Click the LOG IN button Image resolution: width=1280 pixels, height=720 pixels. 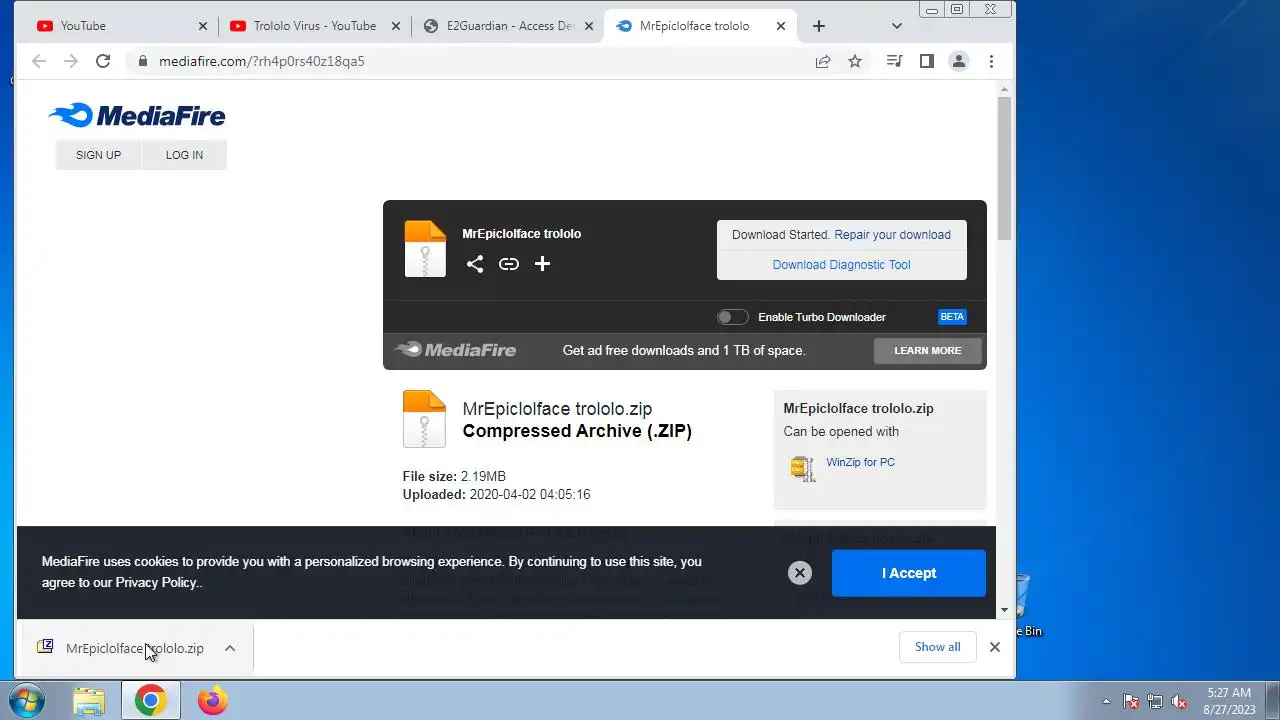pos(184,155)
